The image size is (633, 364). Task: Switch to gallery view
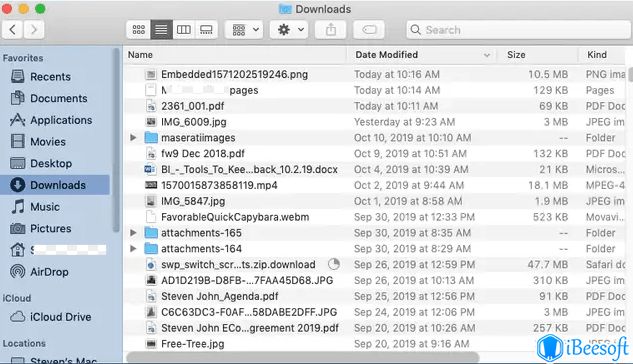point(206,30)
